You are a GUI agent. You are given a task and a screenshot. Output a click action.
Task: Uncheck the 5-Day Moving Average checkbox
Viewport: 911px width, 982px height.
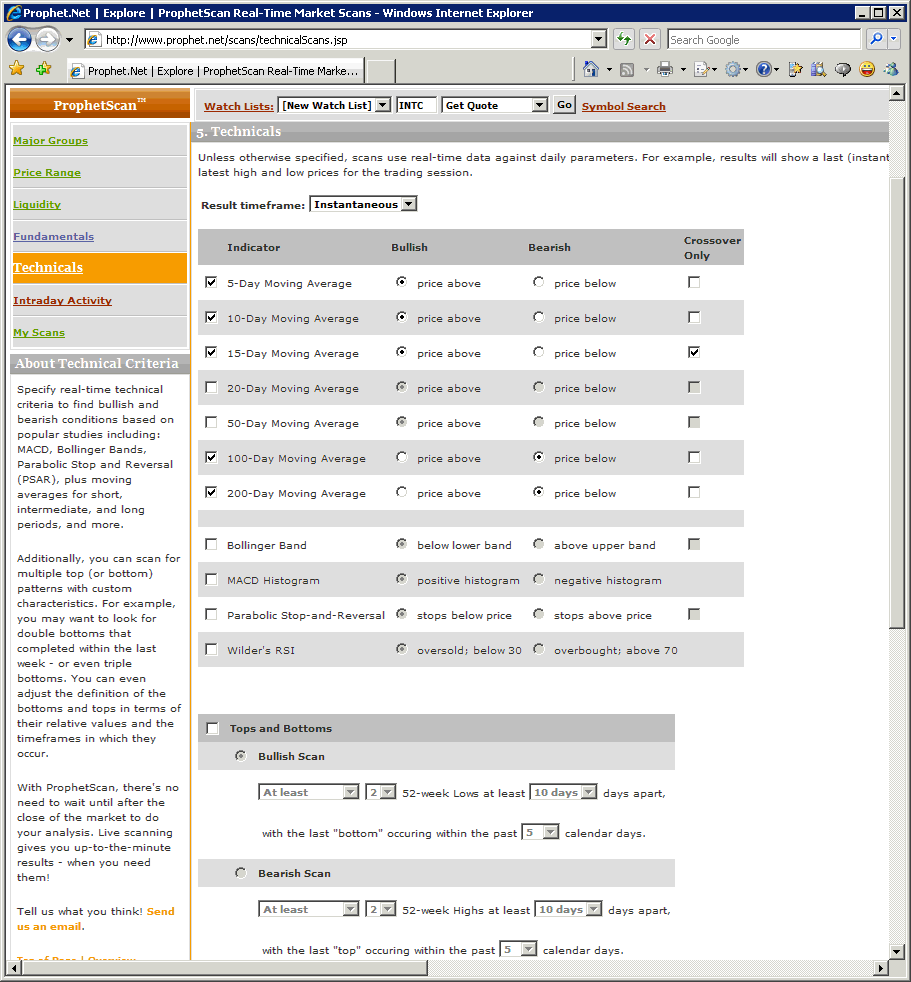(211, 283)
